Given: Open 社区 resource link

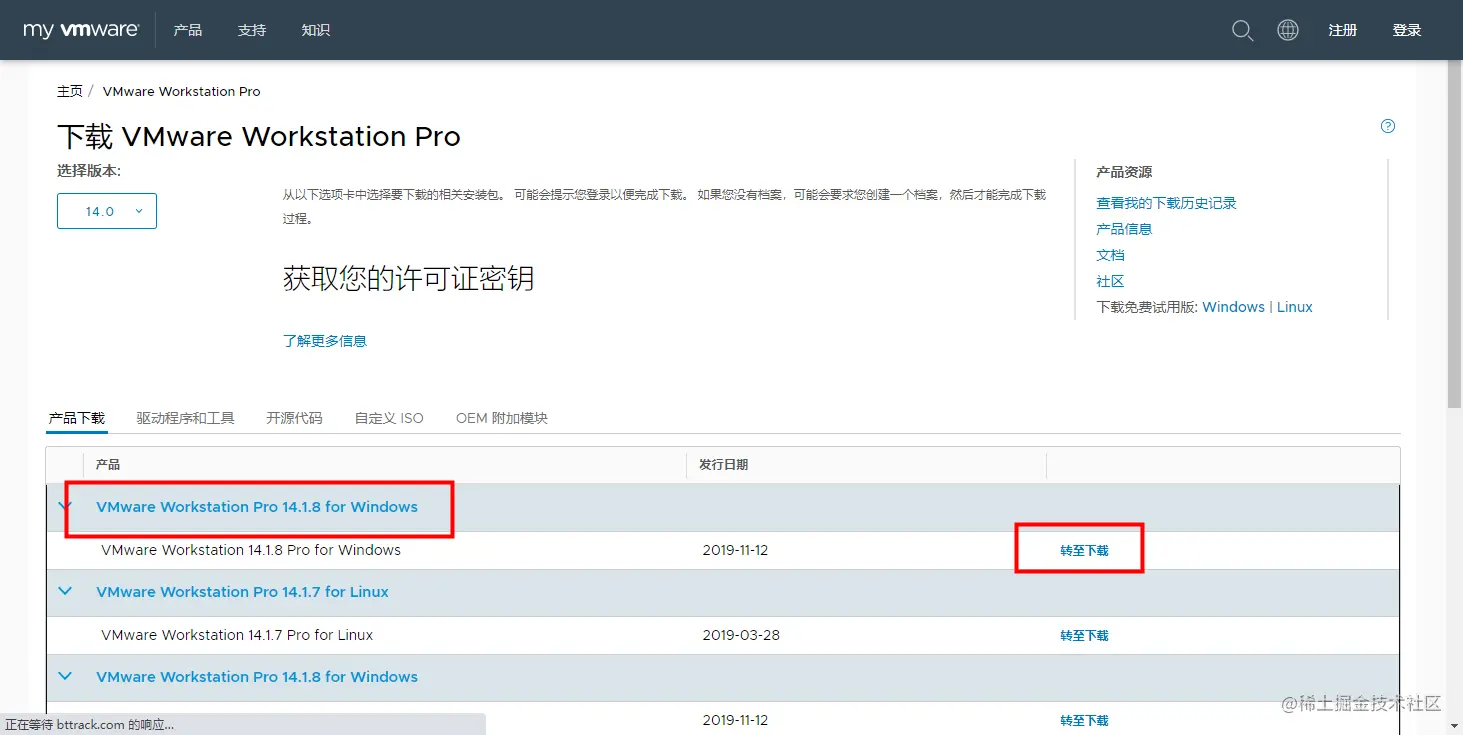Looking at the screenshot, I should (x=1110, y=281).
